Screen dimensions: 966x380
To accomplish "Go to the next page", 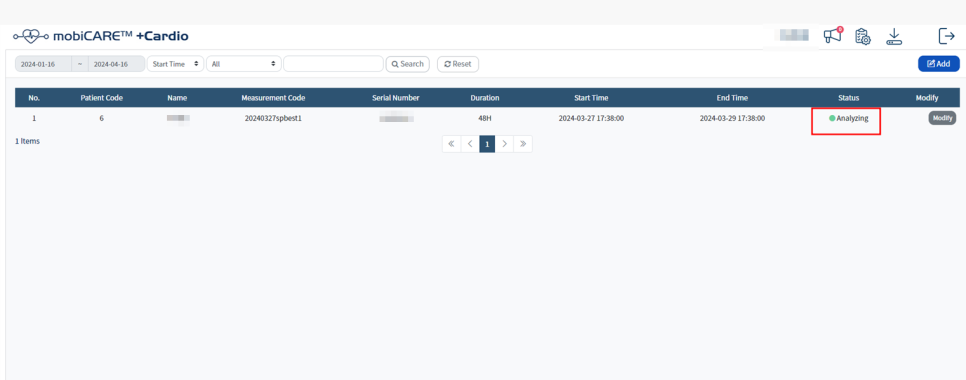I will (x=505, y=144).
